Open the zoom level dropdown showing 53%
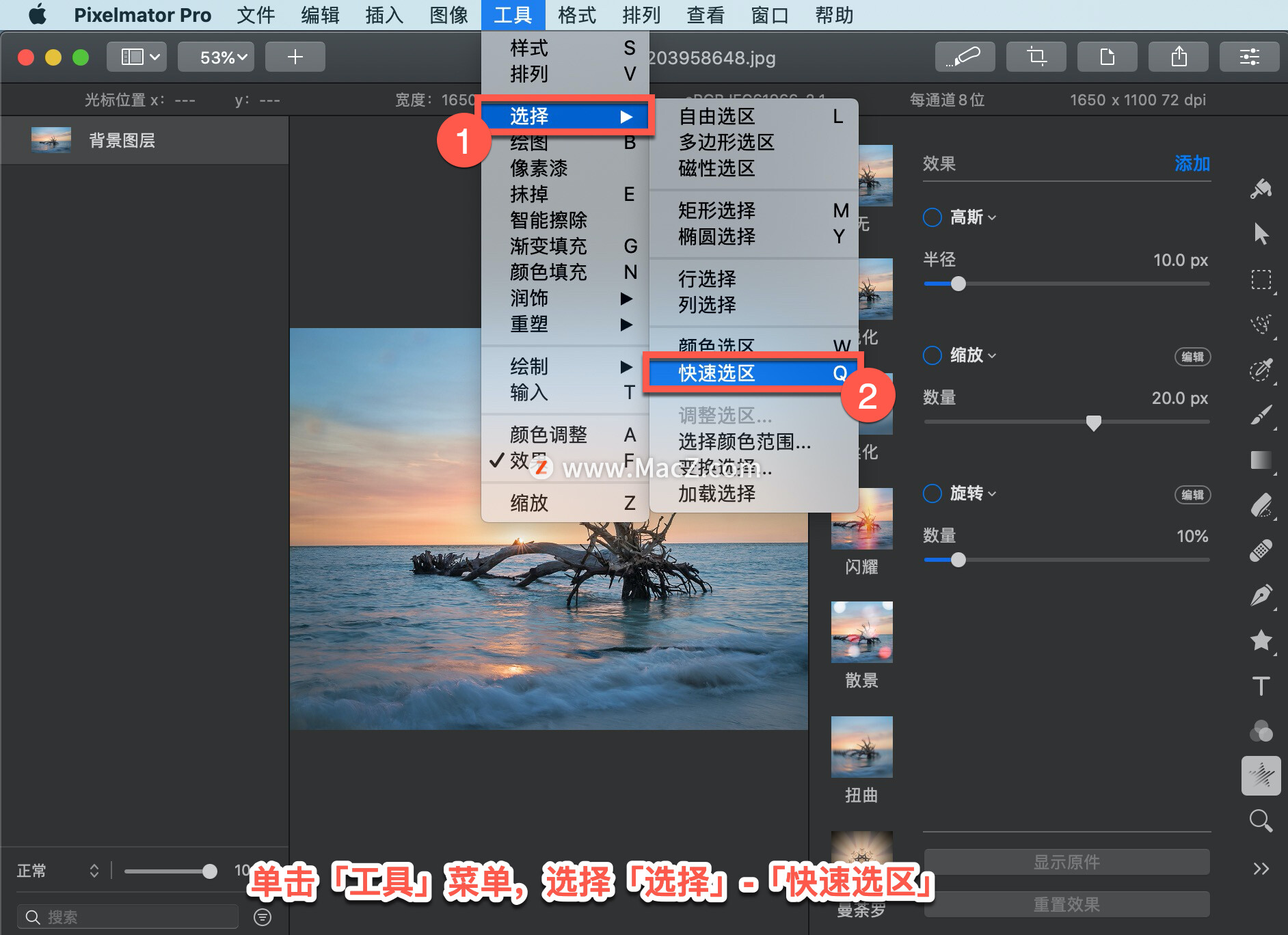Screen dimensions: 1288x935 pyautogui.click(x=215, y=57)
